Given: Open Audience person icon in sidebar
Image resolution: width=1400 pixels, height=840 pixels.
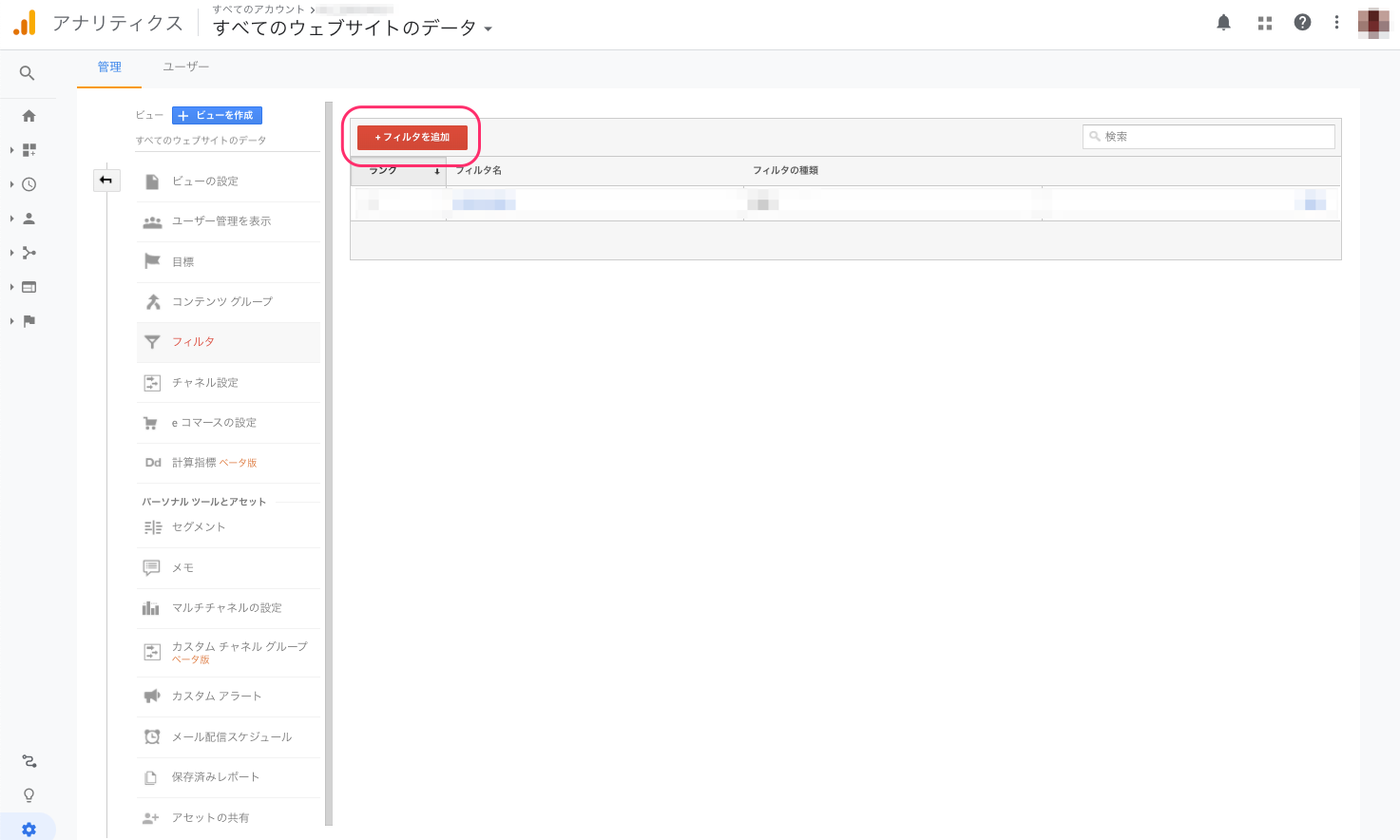Looking at the screenshot, I should point(29,219).
